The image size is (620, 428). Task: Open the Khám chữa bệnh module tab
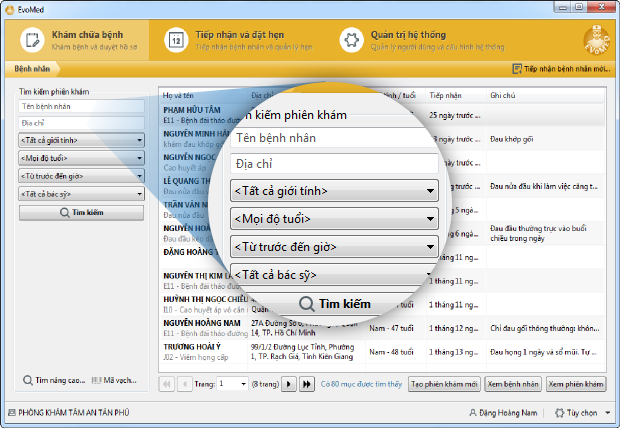(77, 40)
